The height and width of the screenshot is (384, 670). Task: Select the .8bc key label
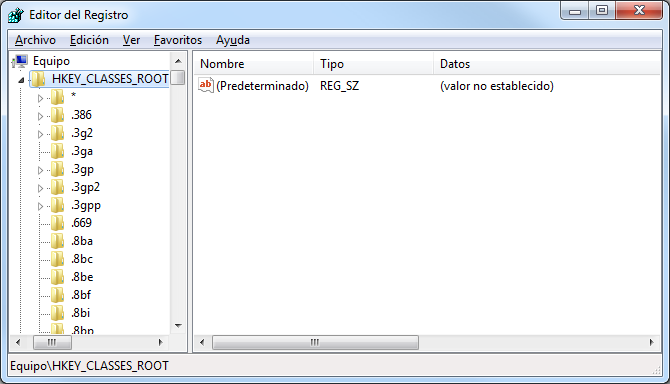(82, 259)
